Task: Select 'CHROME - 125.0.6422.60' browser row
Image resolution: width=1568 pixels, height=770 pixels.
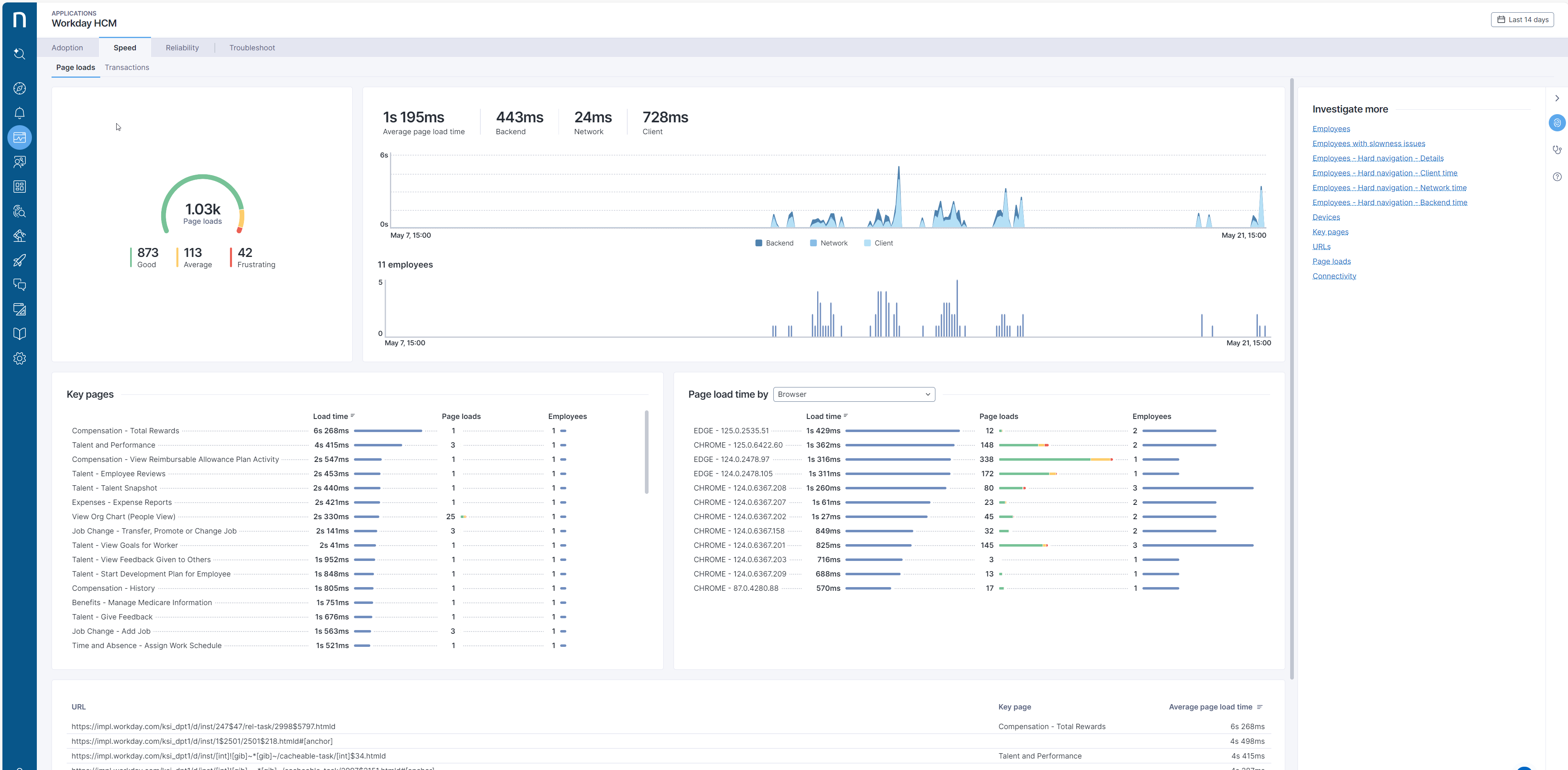Action: click(974, 445)
